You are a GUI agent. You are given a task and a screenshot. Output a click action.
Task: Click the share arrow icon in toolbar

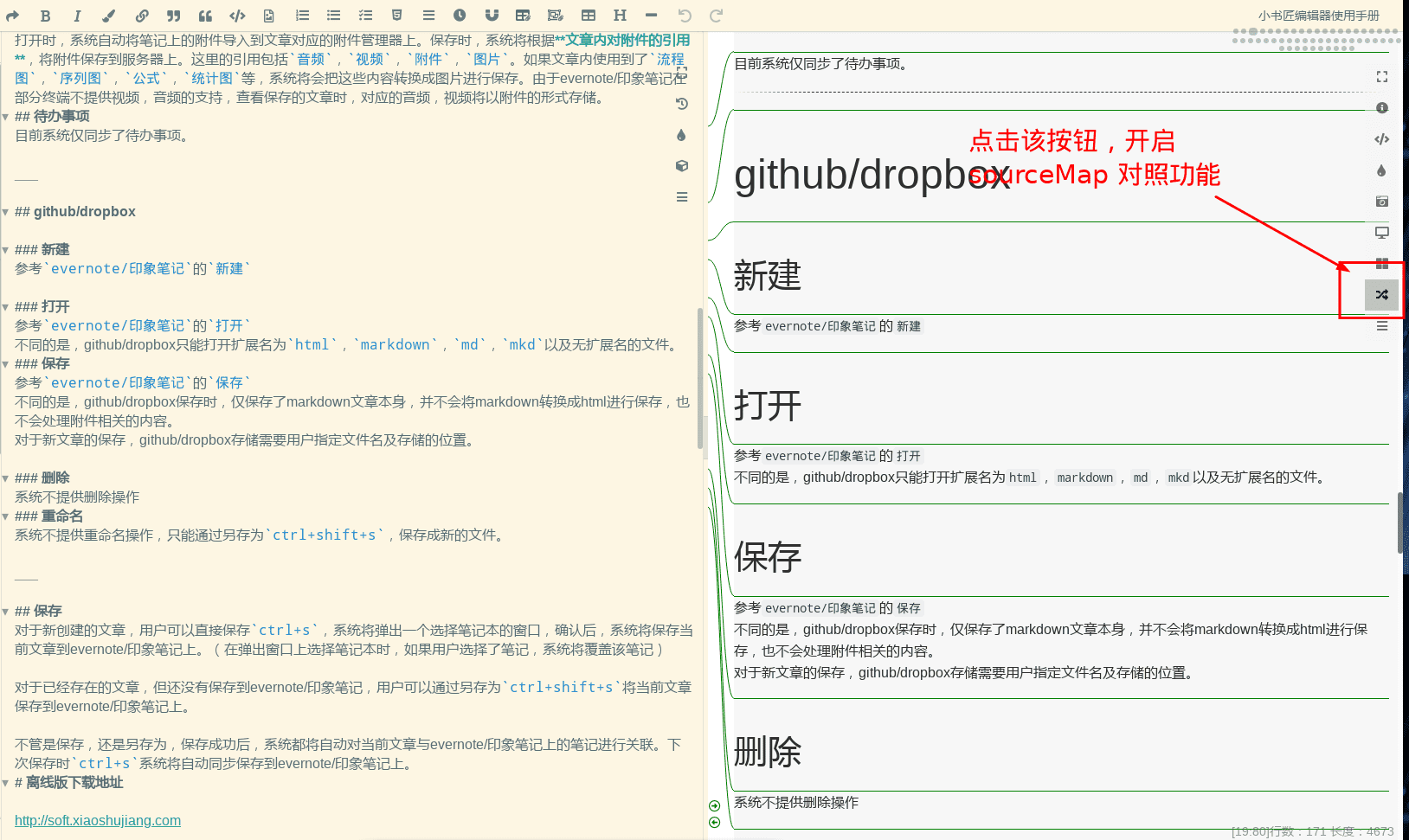pos(13,16)
